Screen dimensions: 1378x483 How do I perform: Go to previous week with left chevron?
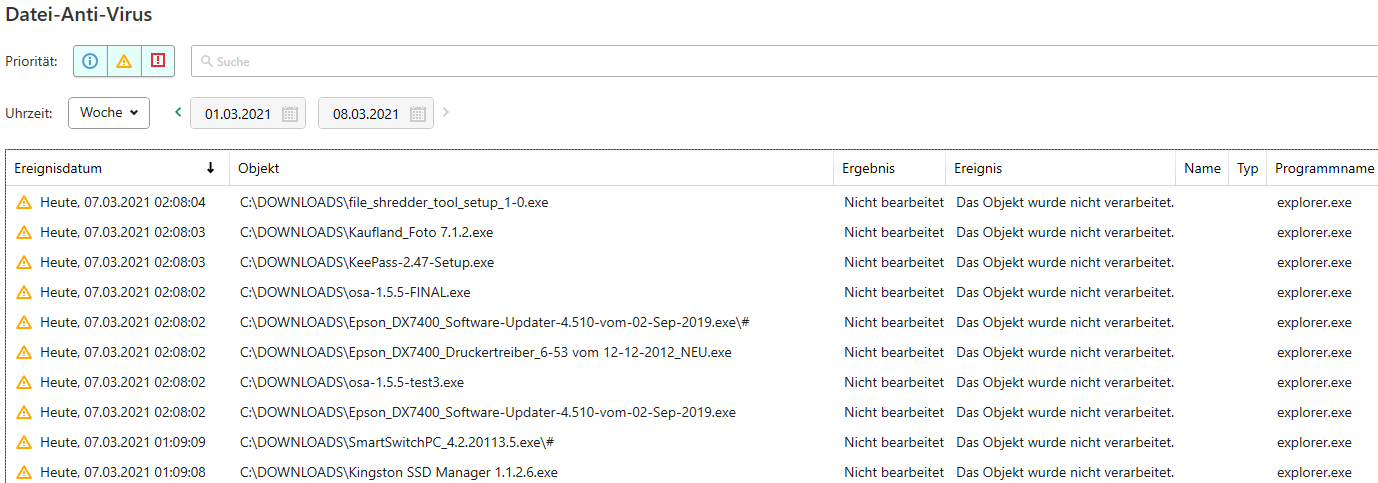click(x=178, y=112)
